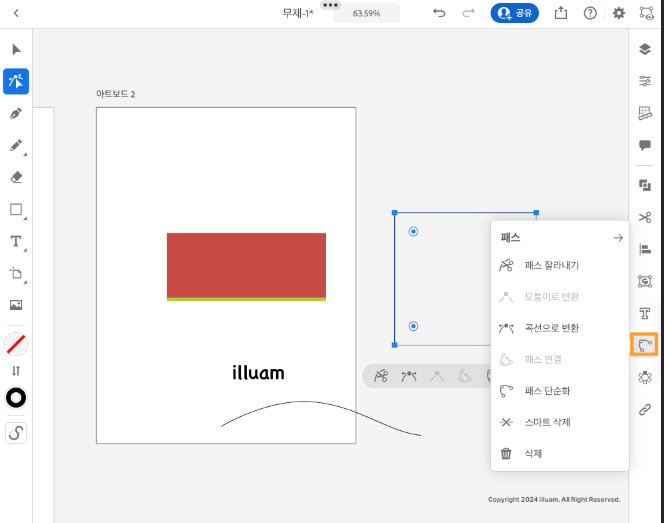Screen dimensions: 664x523
Task: Open the export/publish icon
Action: pyautogui.click(x=561, y=13)
